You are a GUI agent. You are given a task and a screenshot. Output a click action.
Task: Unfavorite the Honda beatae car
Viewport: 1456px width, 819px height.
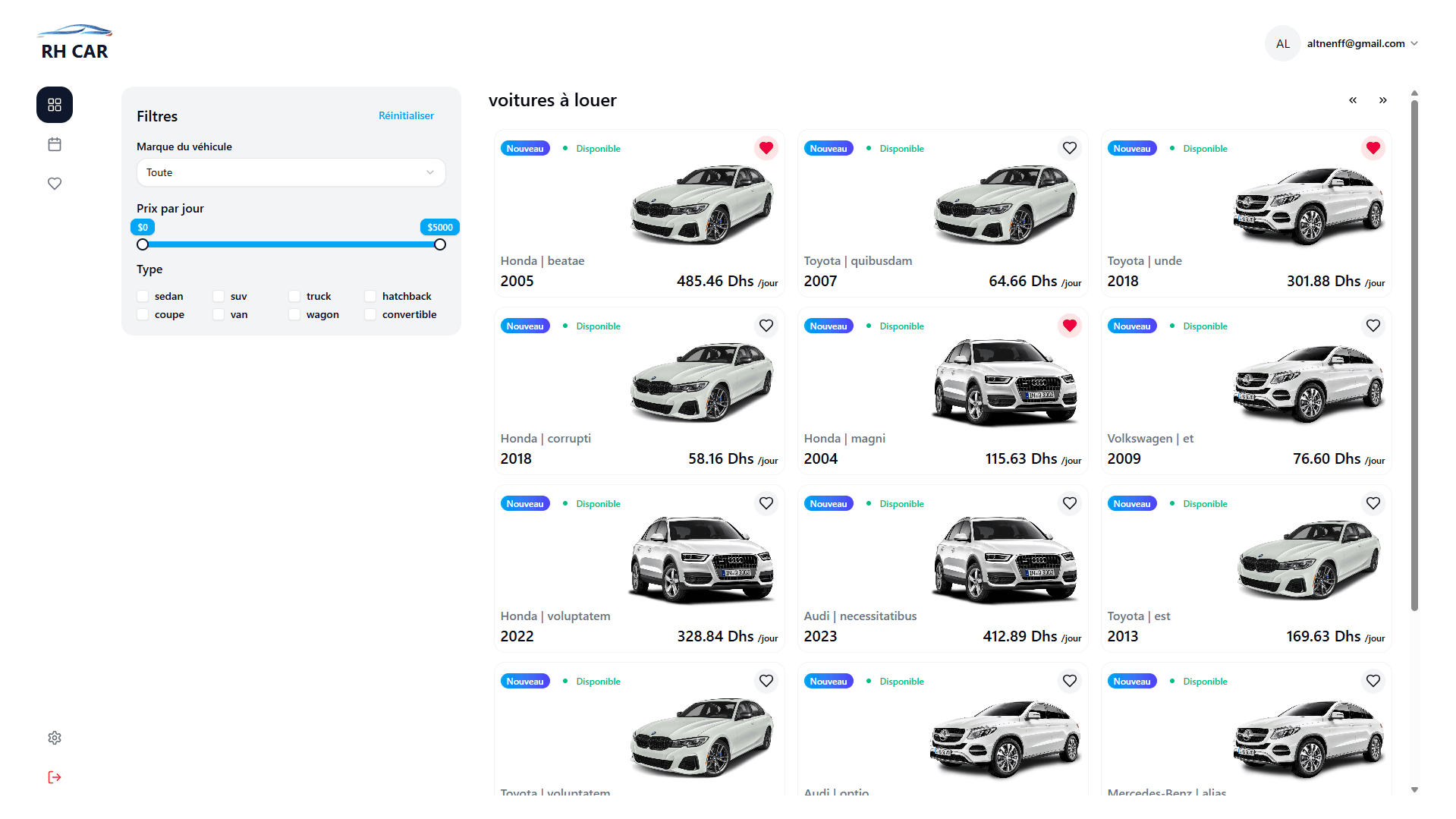pos(766,148)
